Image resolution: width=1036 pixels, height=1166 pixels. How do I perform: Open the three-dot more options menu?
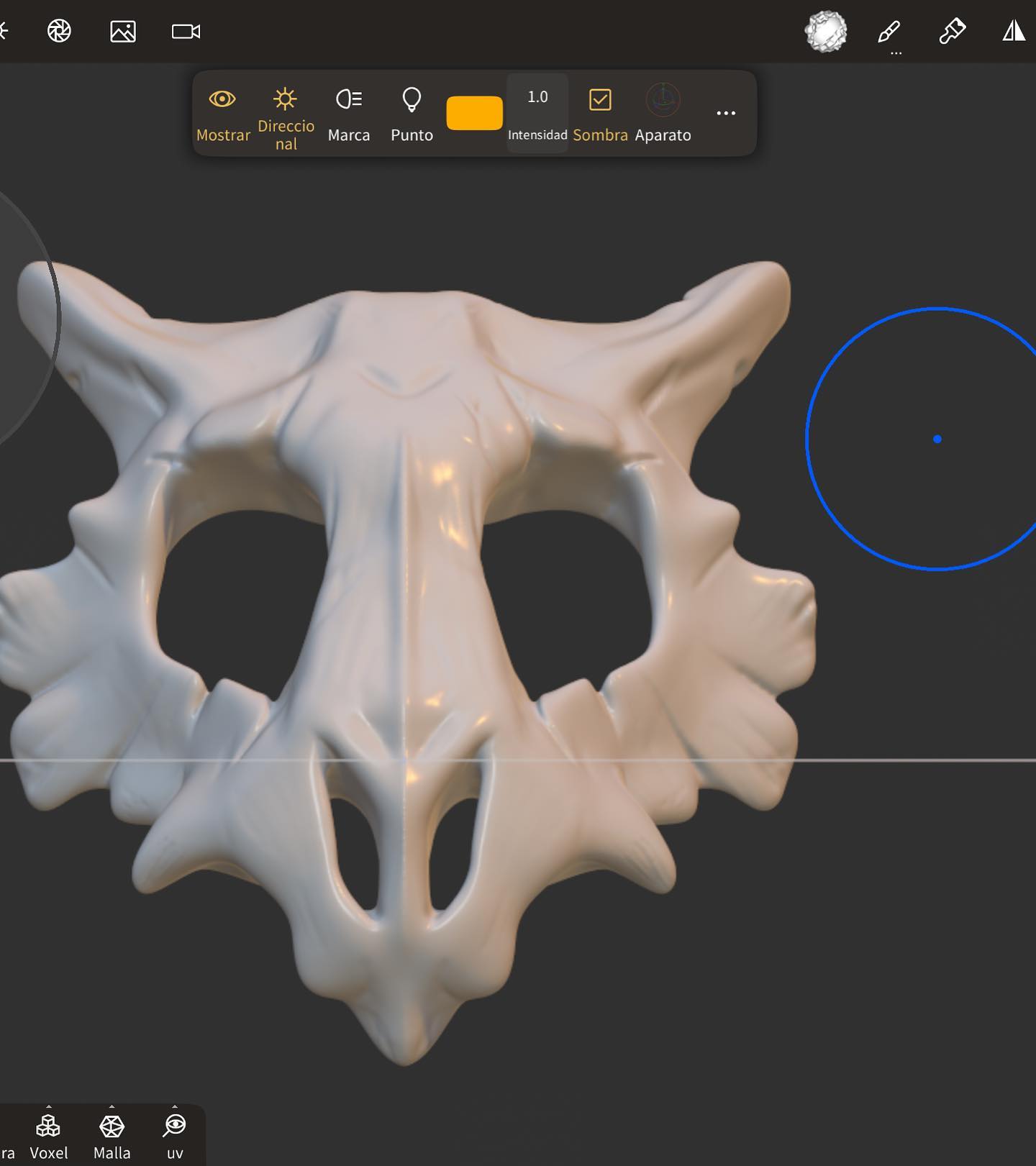[726, 113]
